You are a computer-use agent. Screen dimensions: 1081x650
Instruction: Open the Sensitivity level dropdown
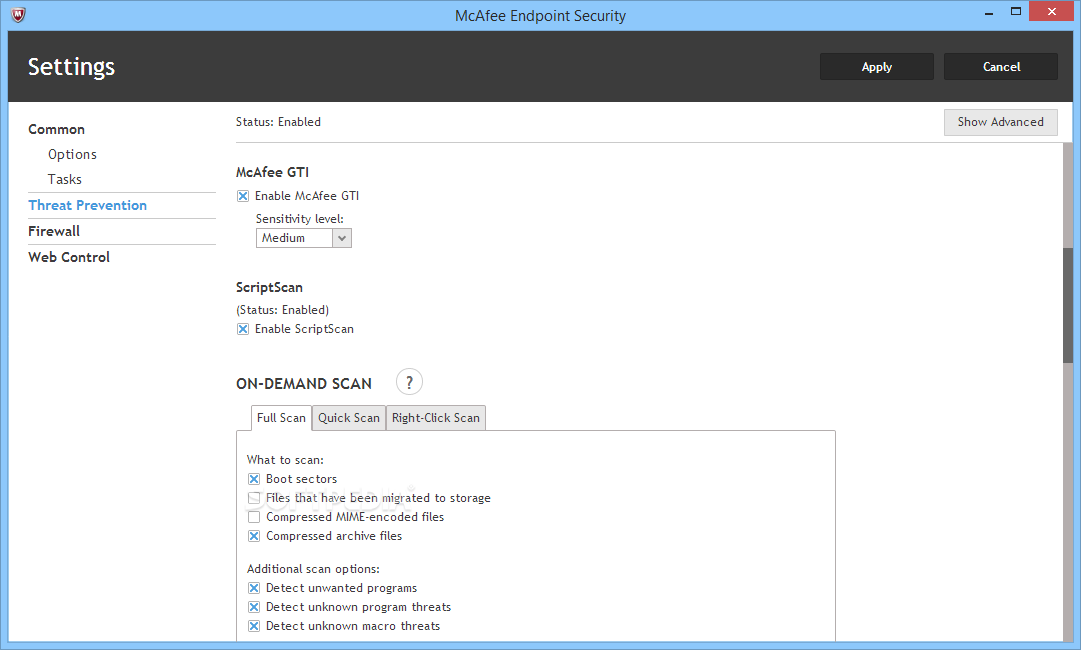[x=303, y=238]
